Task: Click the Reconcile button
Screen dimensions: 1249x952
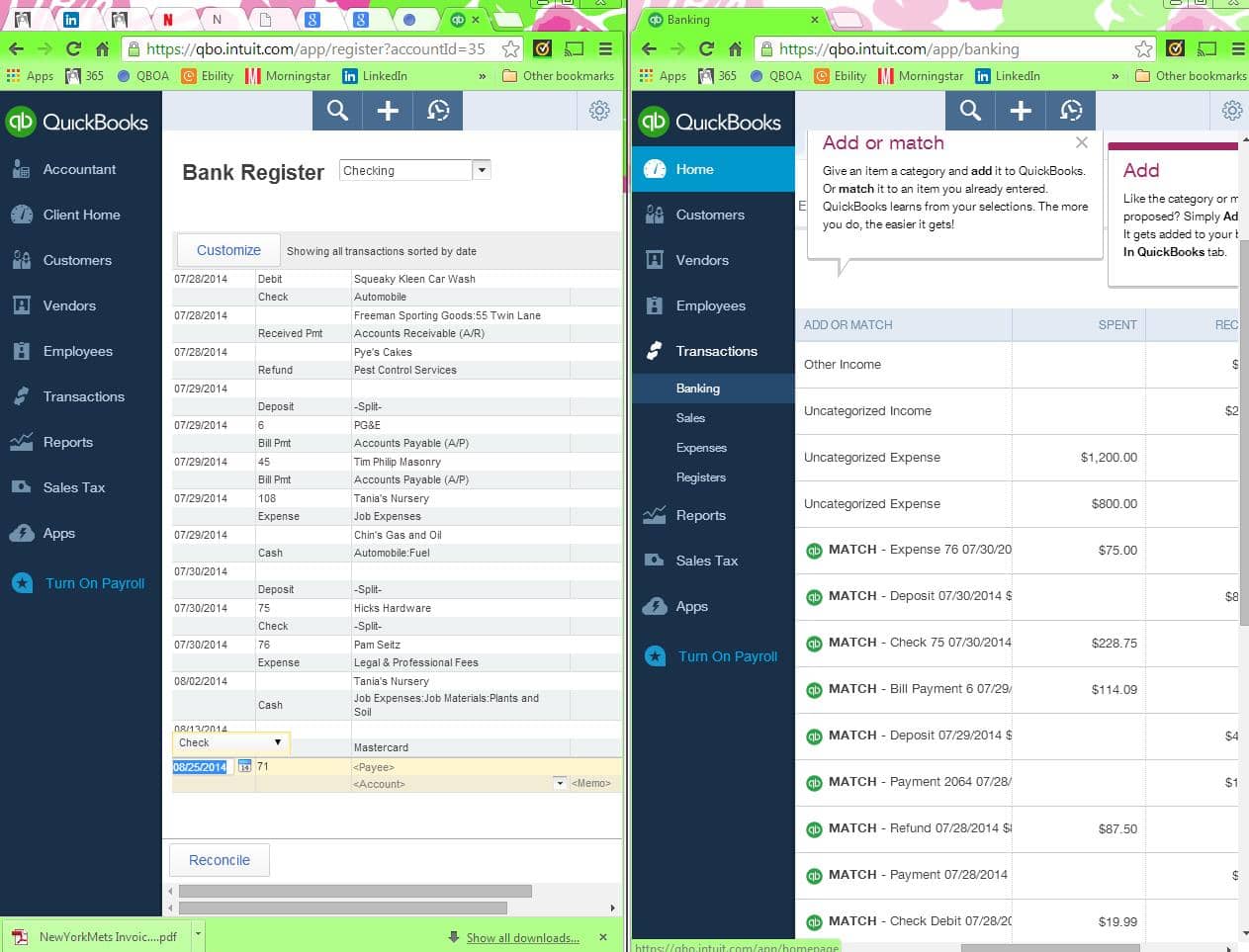Action: point(220,860)
